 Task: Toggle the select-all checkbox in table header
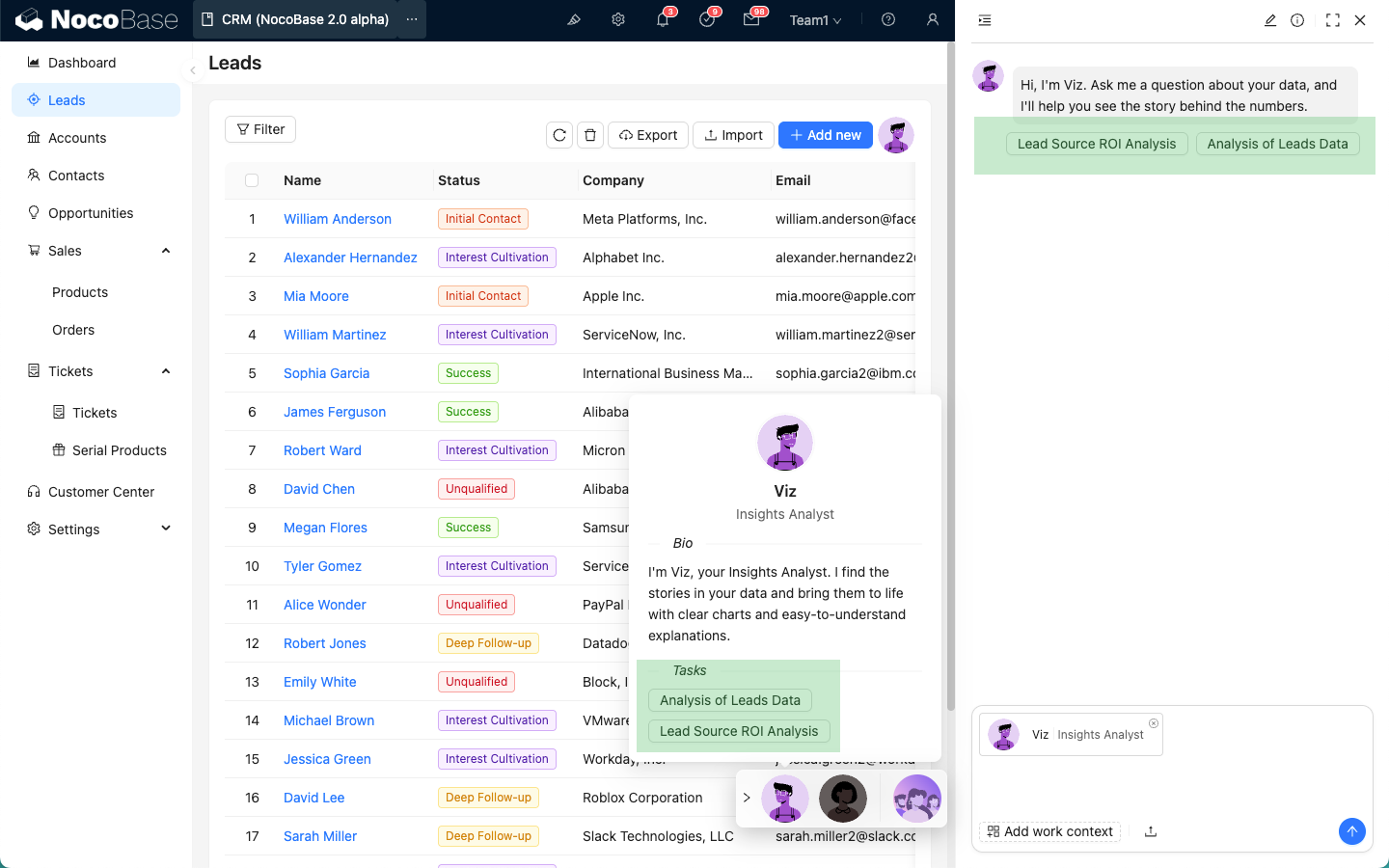252,180
